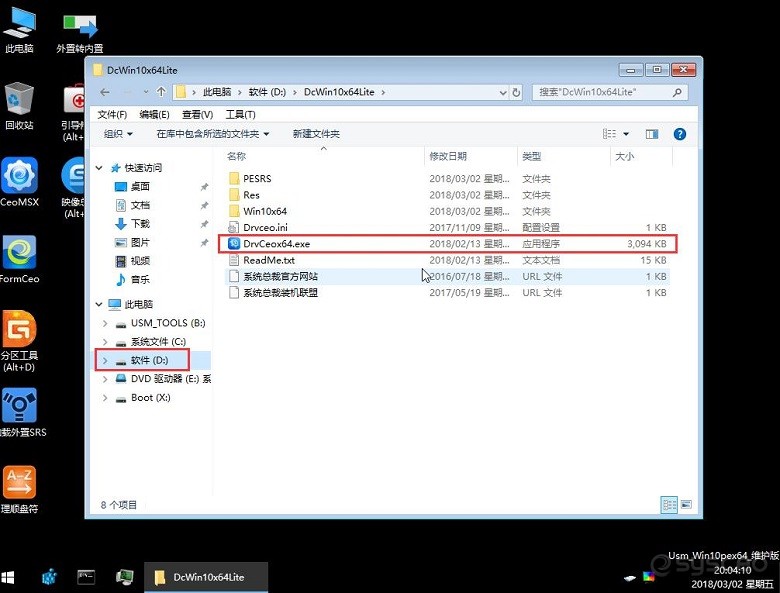Click the 回收站 recycle bin icon
Screen dimensions: 780x593
[x=19, y=101]
